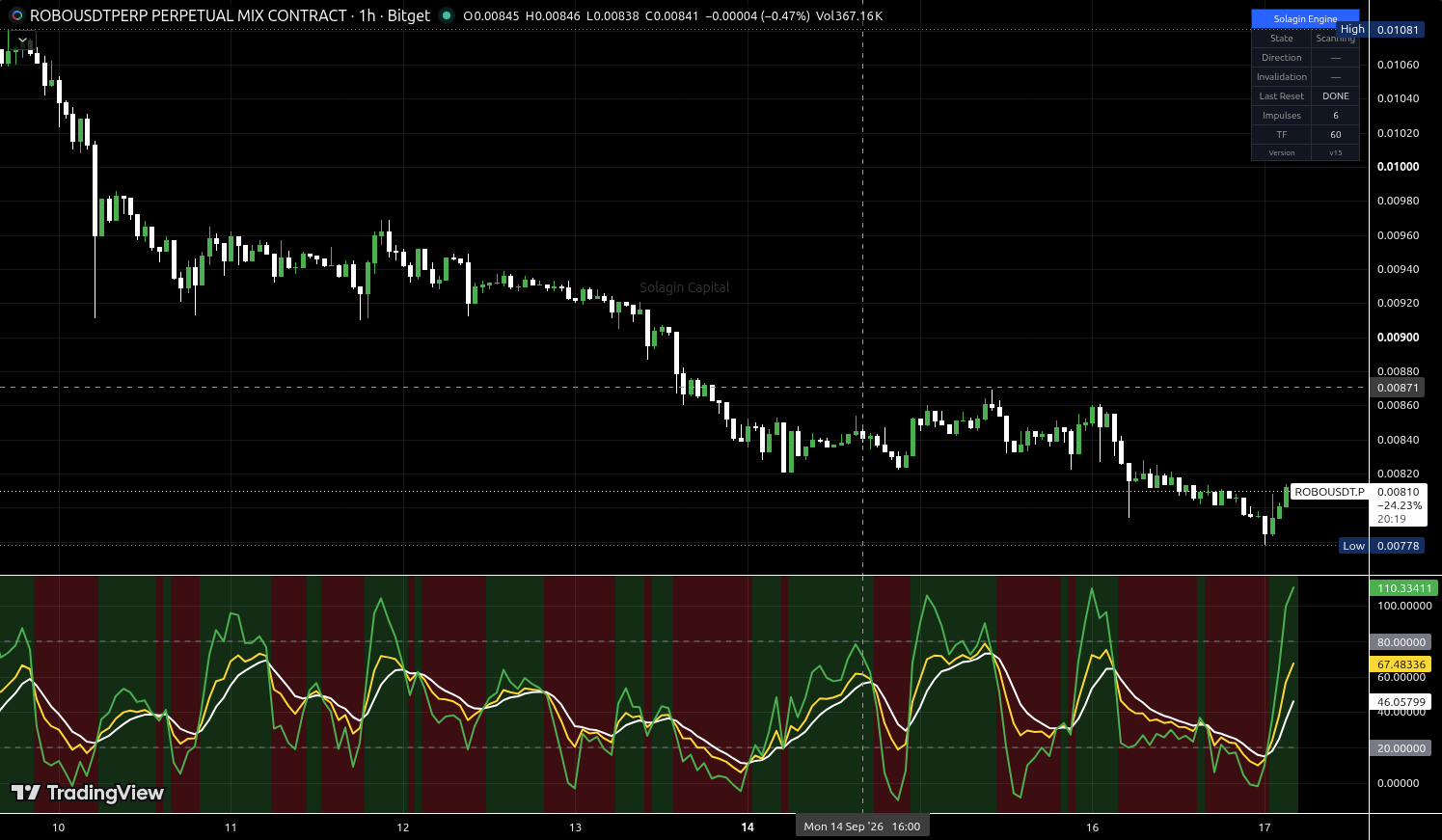Viewport: 1442px width, 840px height.
Task: Click the High 0.01081 price label
Action: click(x=1380, y=30)
